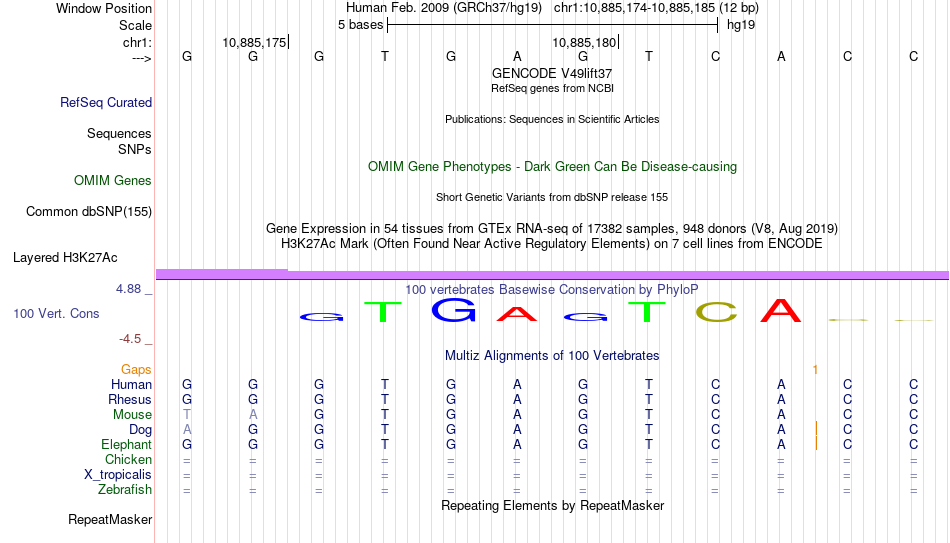Click Multiz Alignments of 100 Vertebrates title
This screenshot has width=950, height=543.
[x=552, y=356]
